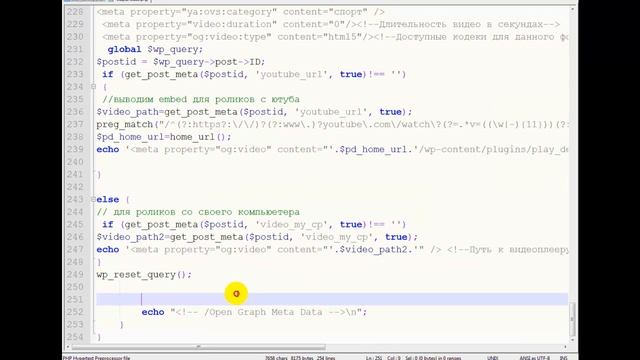
Task: Collapse the fold marker at line 234
Action: (x=93, y=87)
